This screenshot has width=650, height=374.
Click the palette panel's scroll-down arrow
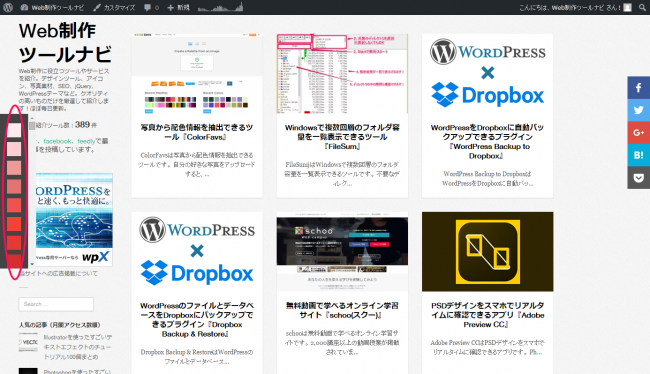pyautogui.click(x=32, y=264)
